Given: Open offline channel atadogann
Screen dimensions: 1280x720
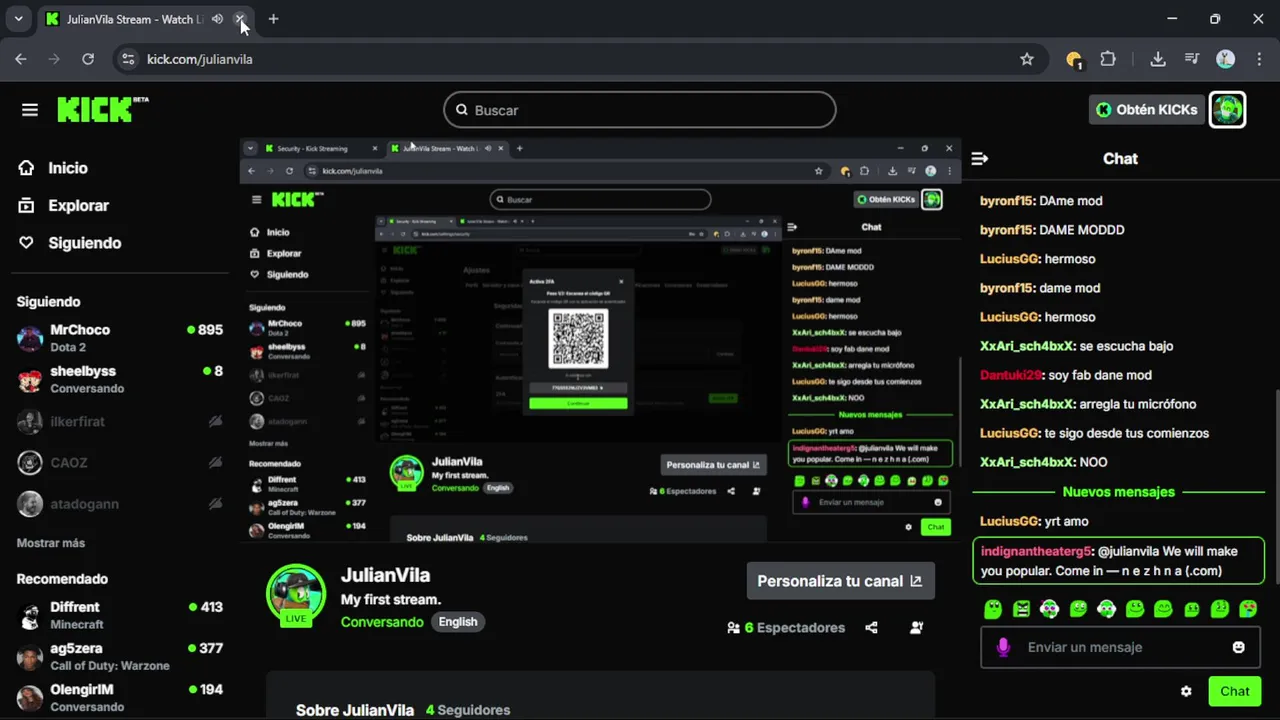Looking at the screenshot, I should (120, 504).
